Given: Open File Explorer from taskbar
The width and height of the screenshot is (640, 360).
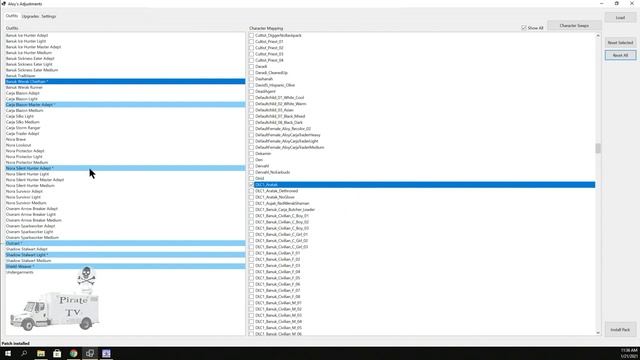Looking at the screenshot, I should (x=41, y=353).
